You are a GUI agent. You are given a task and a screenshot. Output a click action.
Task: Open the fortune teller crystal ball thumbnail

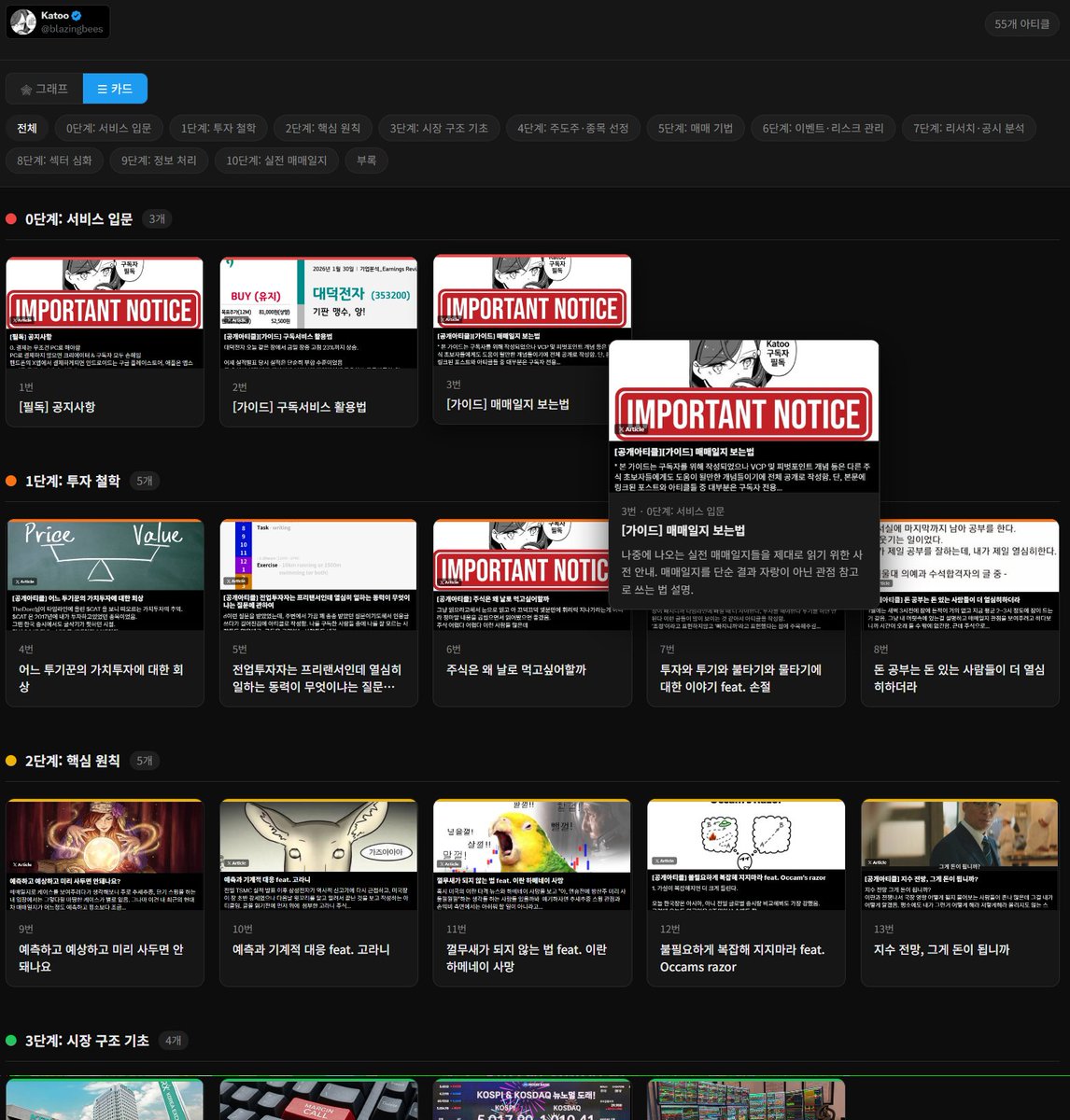[105, 855]
